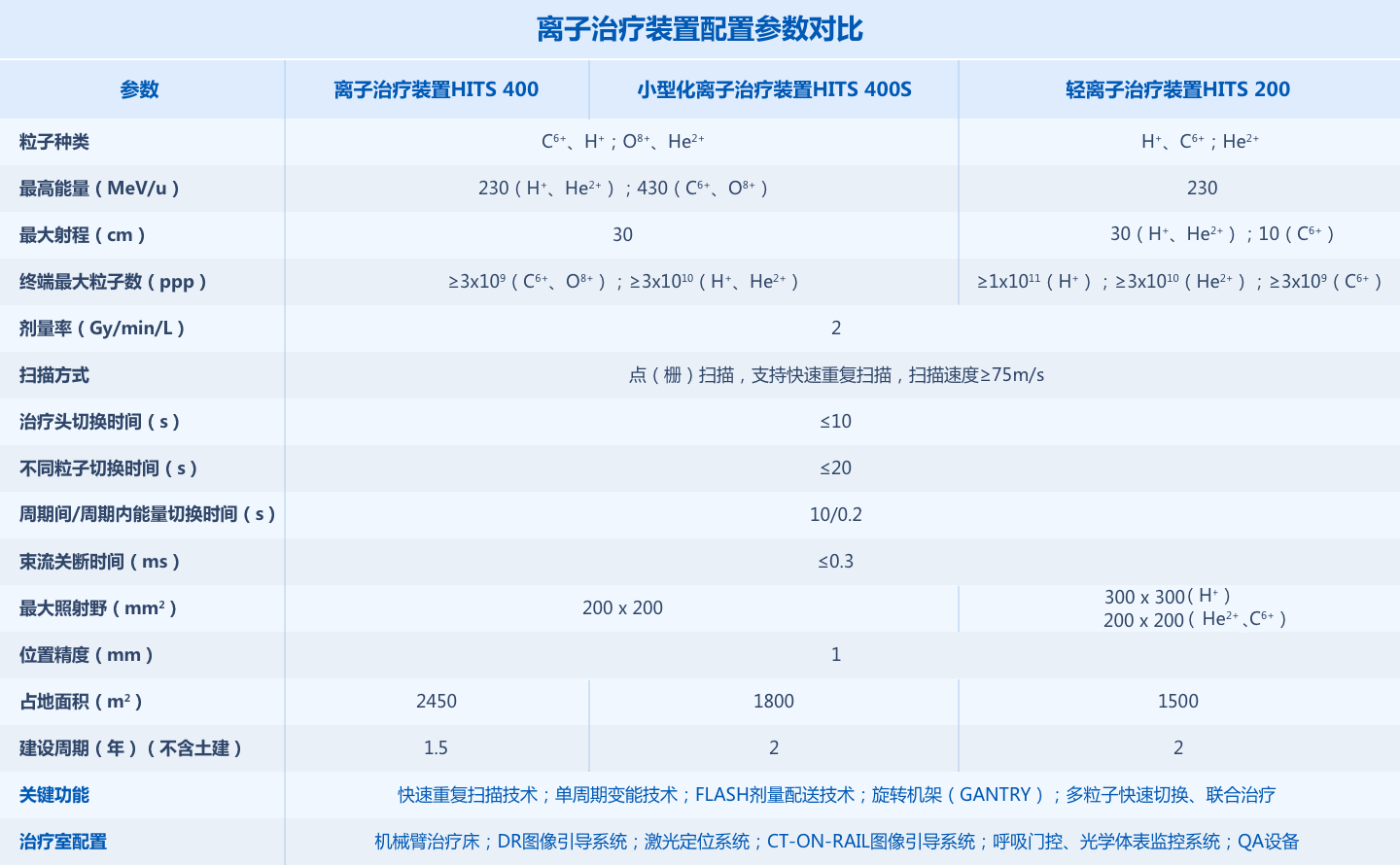Select the 最大射程 (cm) row label

point(83,235)
